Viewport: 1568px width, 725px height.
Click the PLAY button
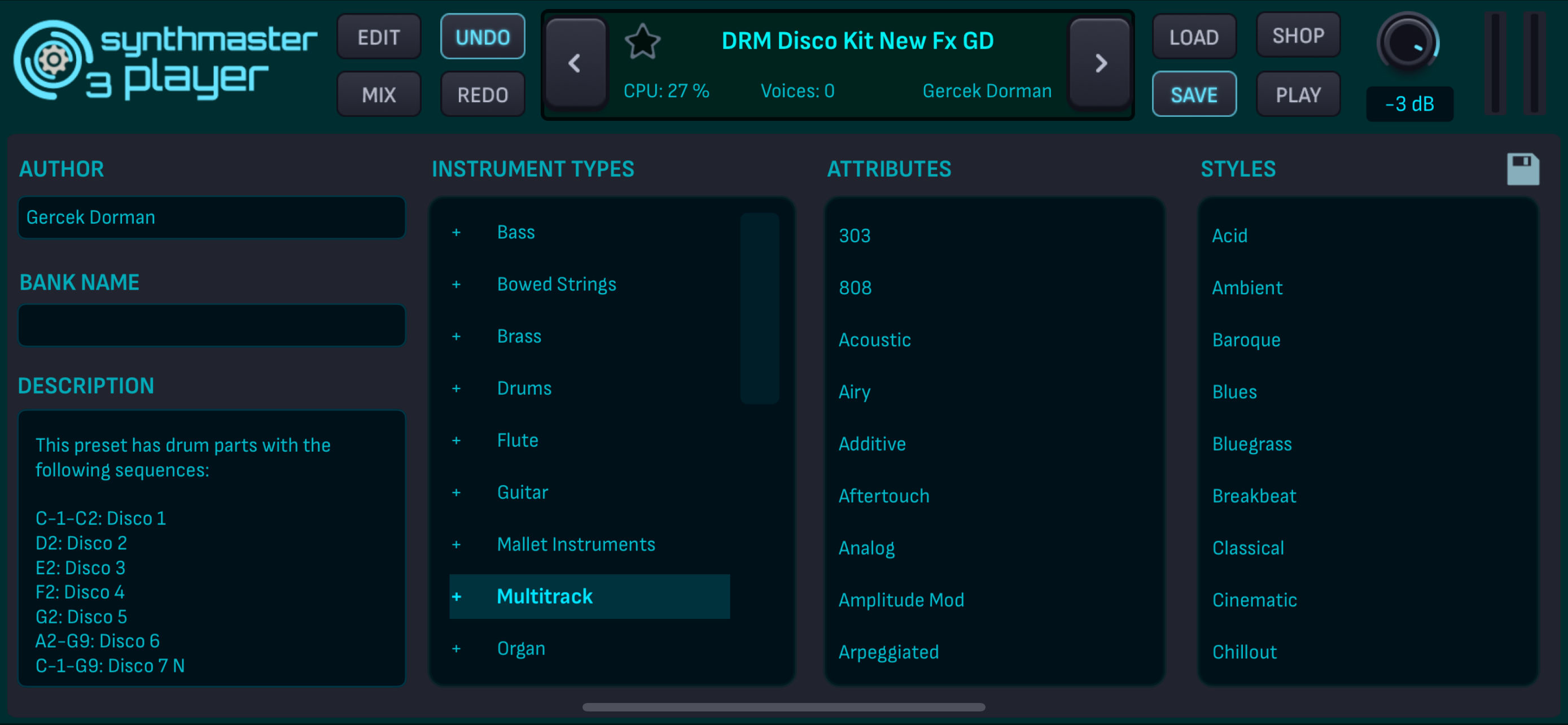(1298, 94)
